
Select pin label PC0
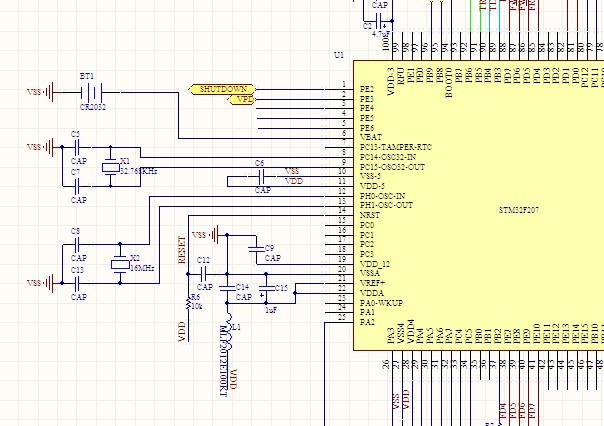[x=367, y=225]
